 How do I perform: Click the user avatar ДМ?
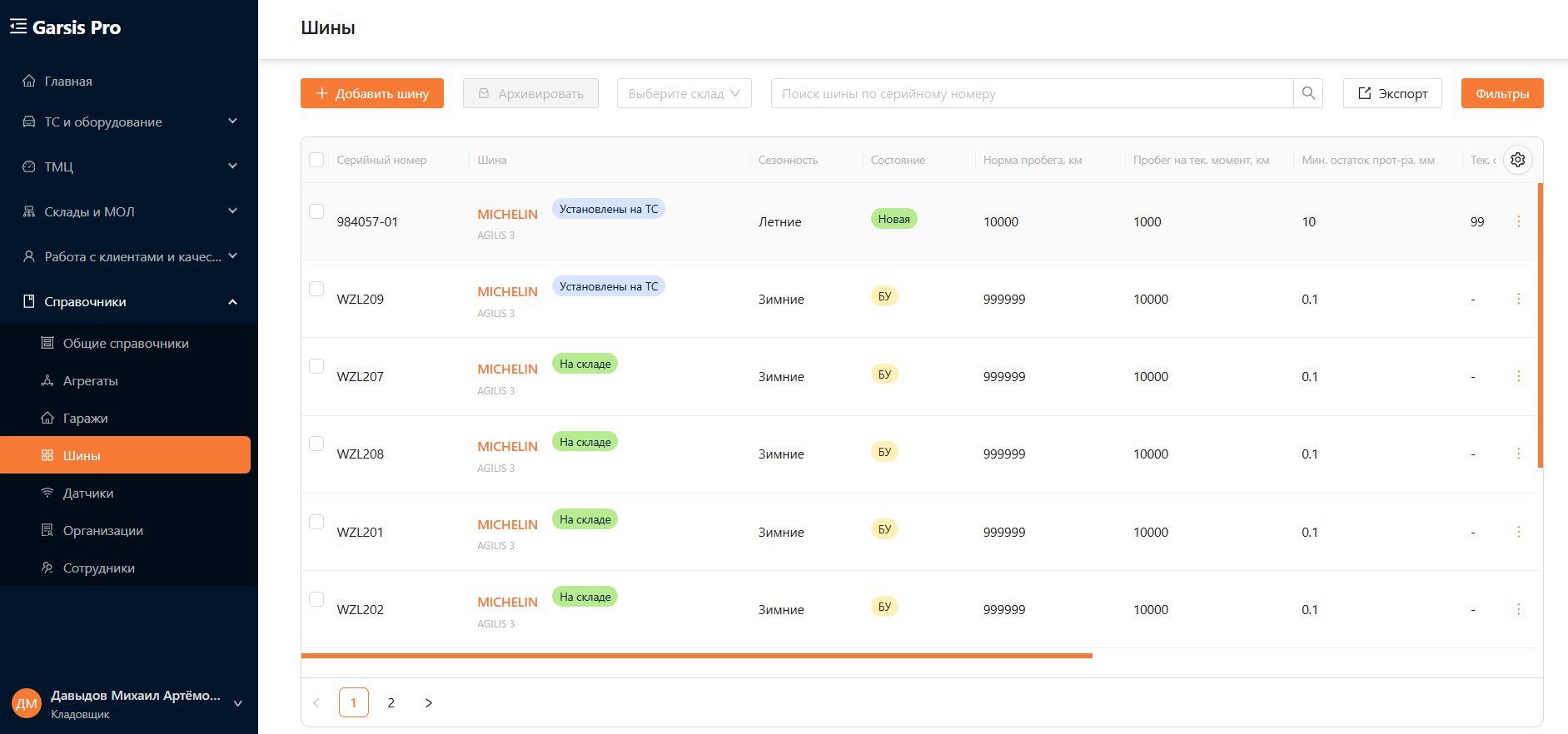coord(27,704)
